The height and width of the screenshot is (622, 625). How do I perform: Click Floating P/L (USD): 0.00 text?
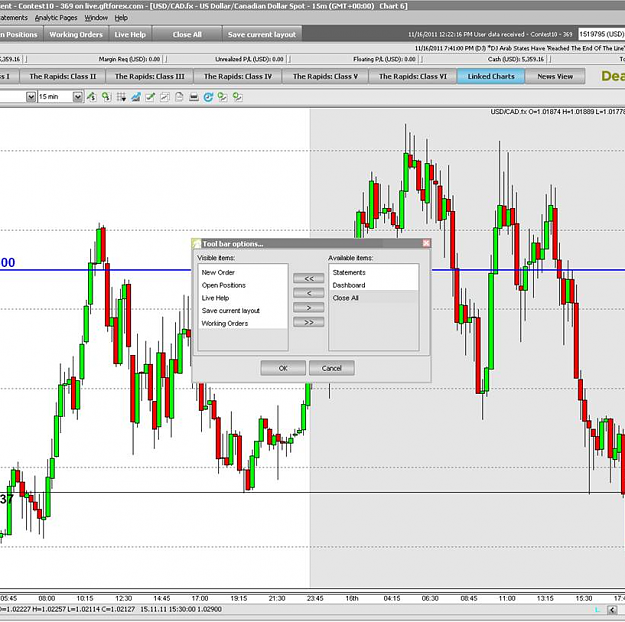click(384, 59)
